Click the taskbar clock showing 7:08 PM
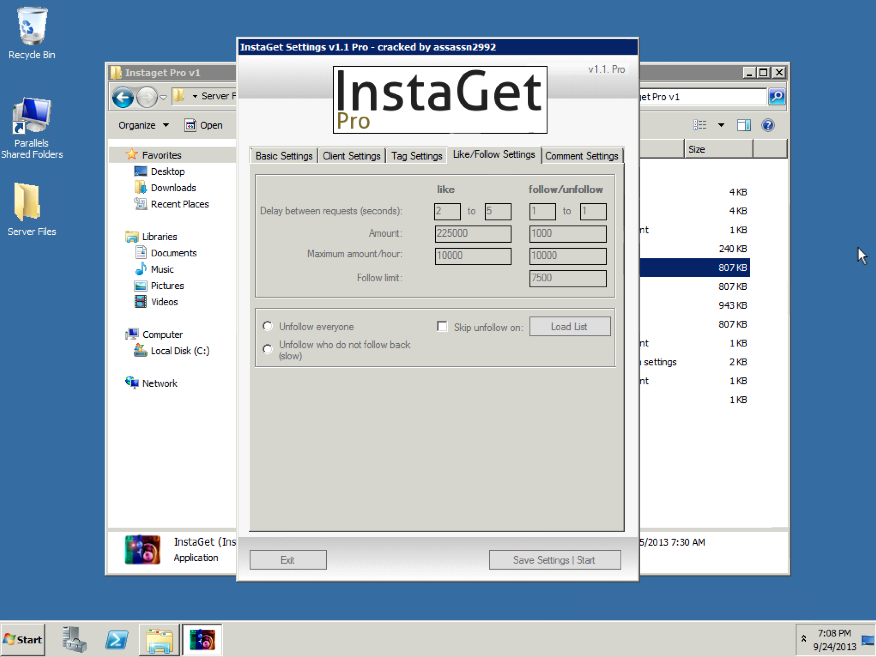Image resolution: width=876 pixels, height=657 pixels. pos(834,640)
